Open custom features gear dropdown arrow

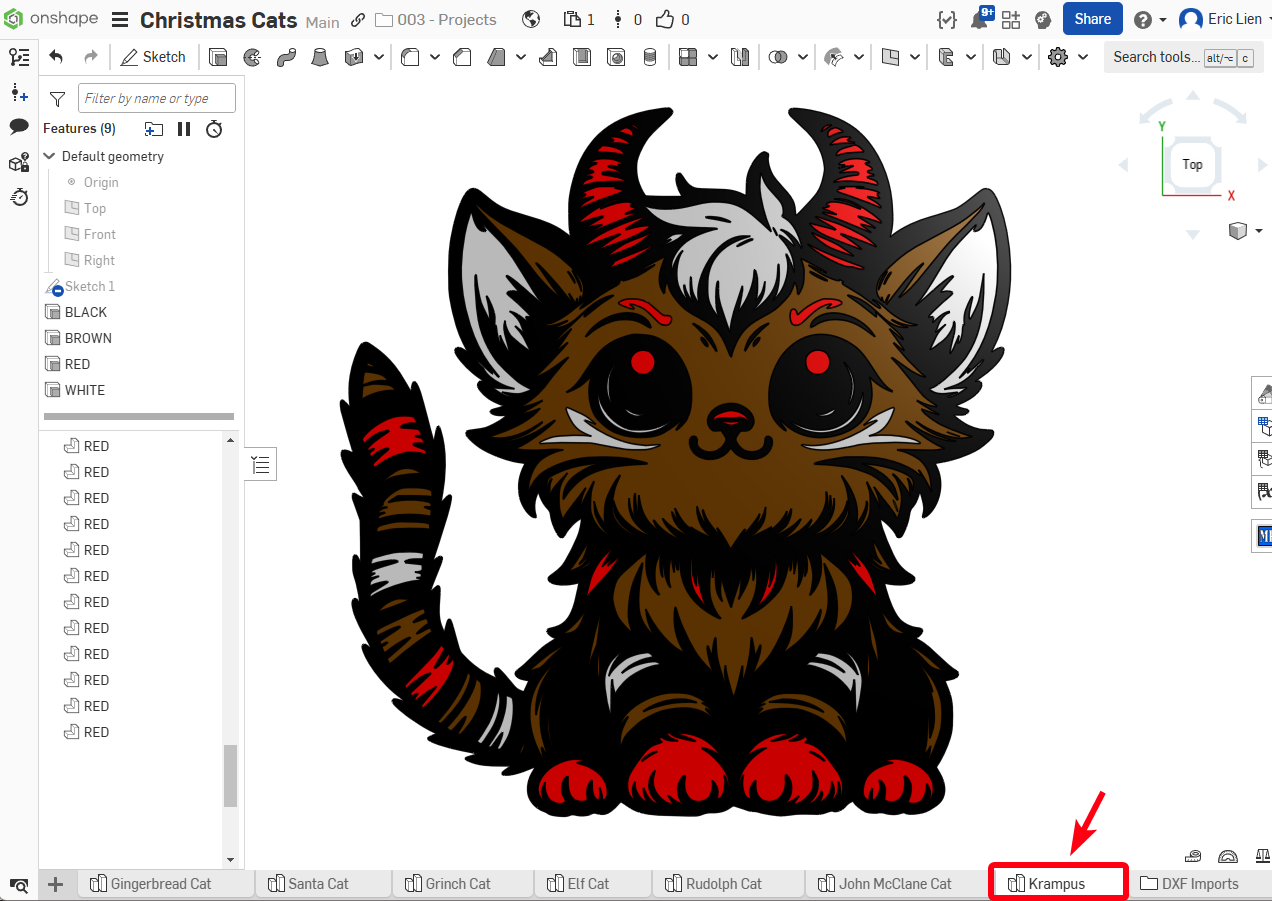(x=1083, y=57)
